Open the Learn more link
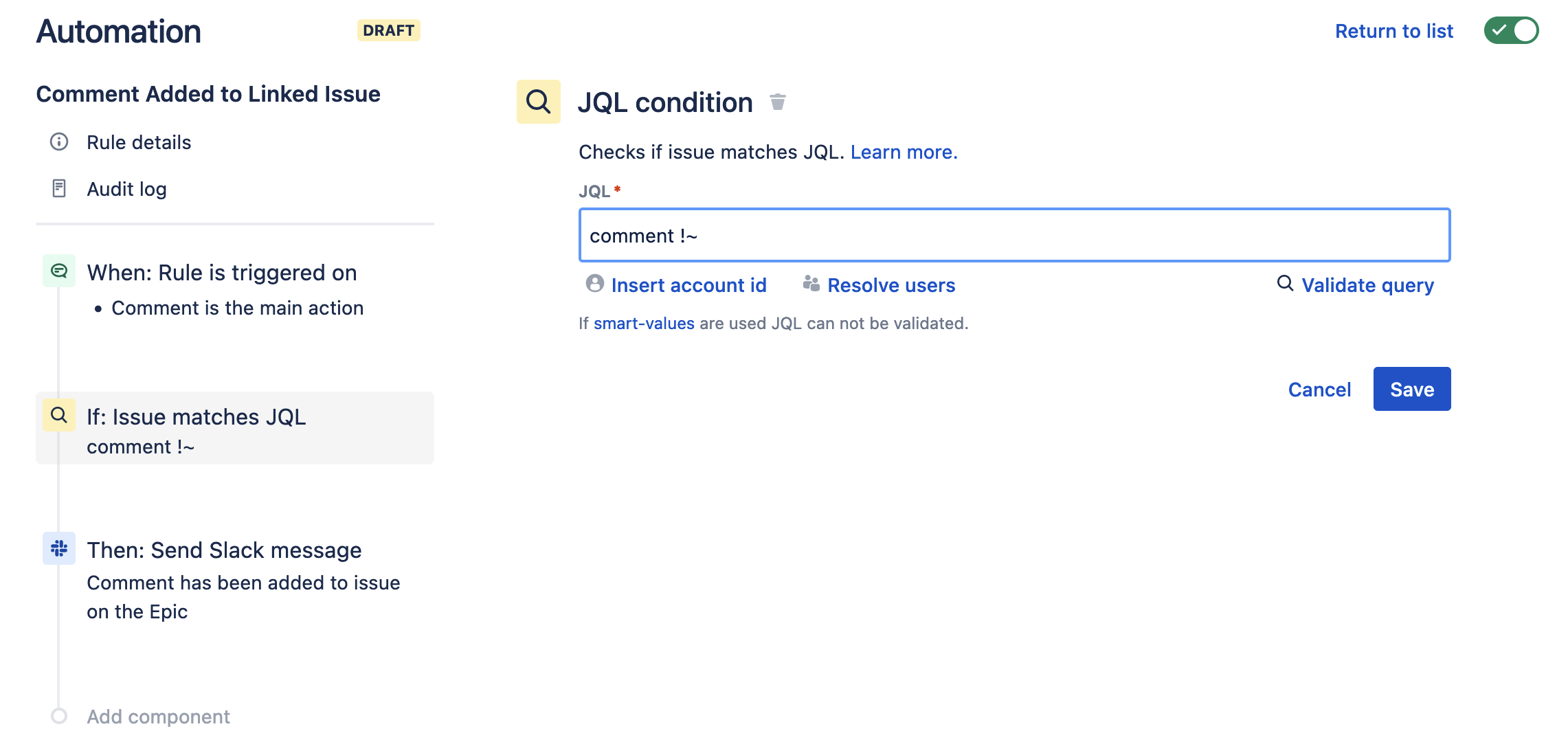This screenshot has height=753, width=1568. [904, 152]
